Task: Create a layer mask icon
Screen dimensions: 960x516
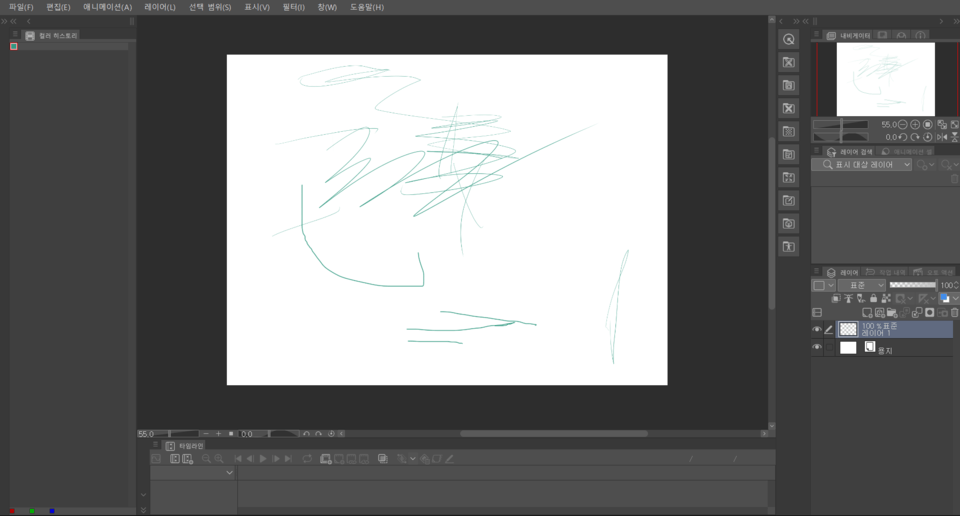Action: 929,313
